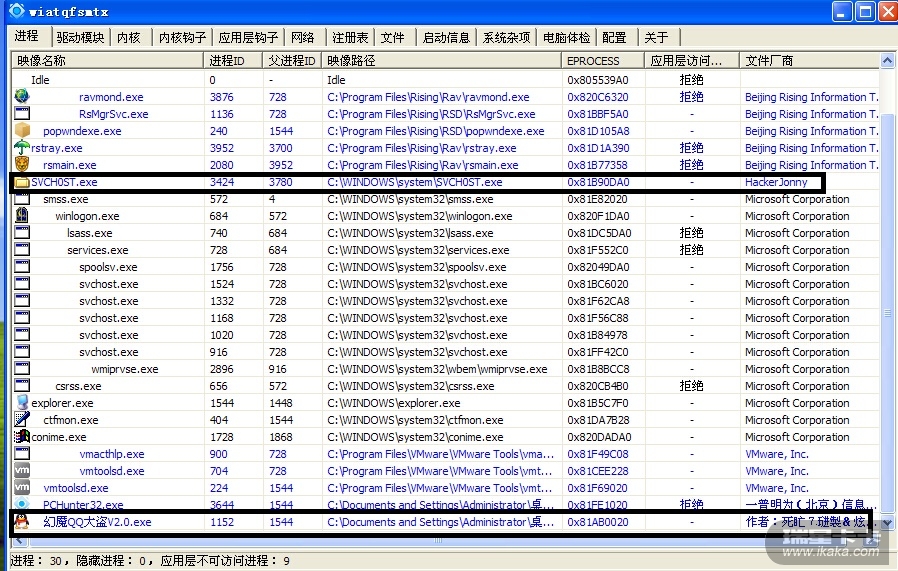Open the 注册表 tab
Viewport: 898px width, 571px height.
point(350,38)
